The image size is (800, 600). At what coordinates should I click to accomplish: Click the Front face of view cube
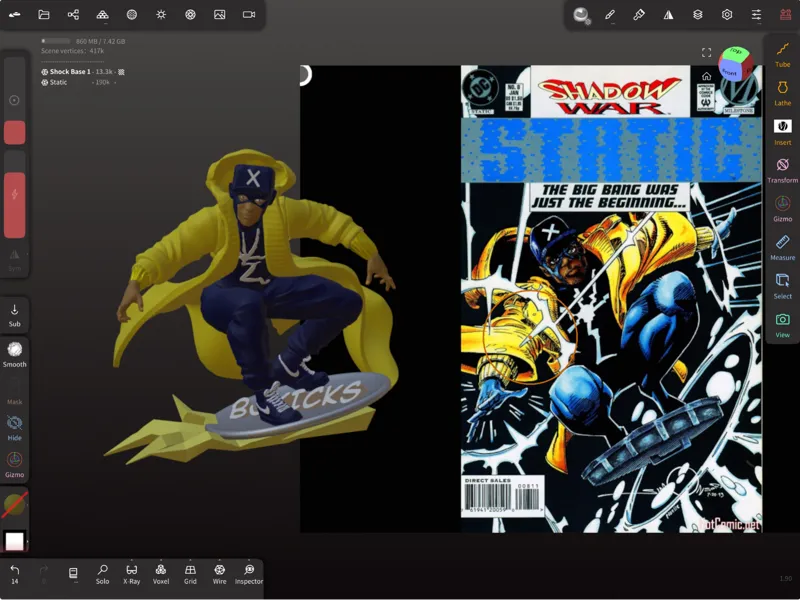click(x=730, y=71)
